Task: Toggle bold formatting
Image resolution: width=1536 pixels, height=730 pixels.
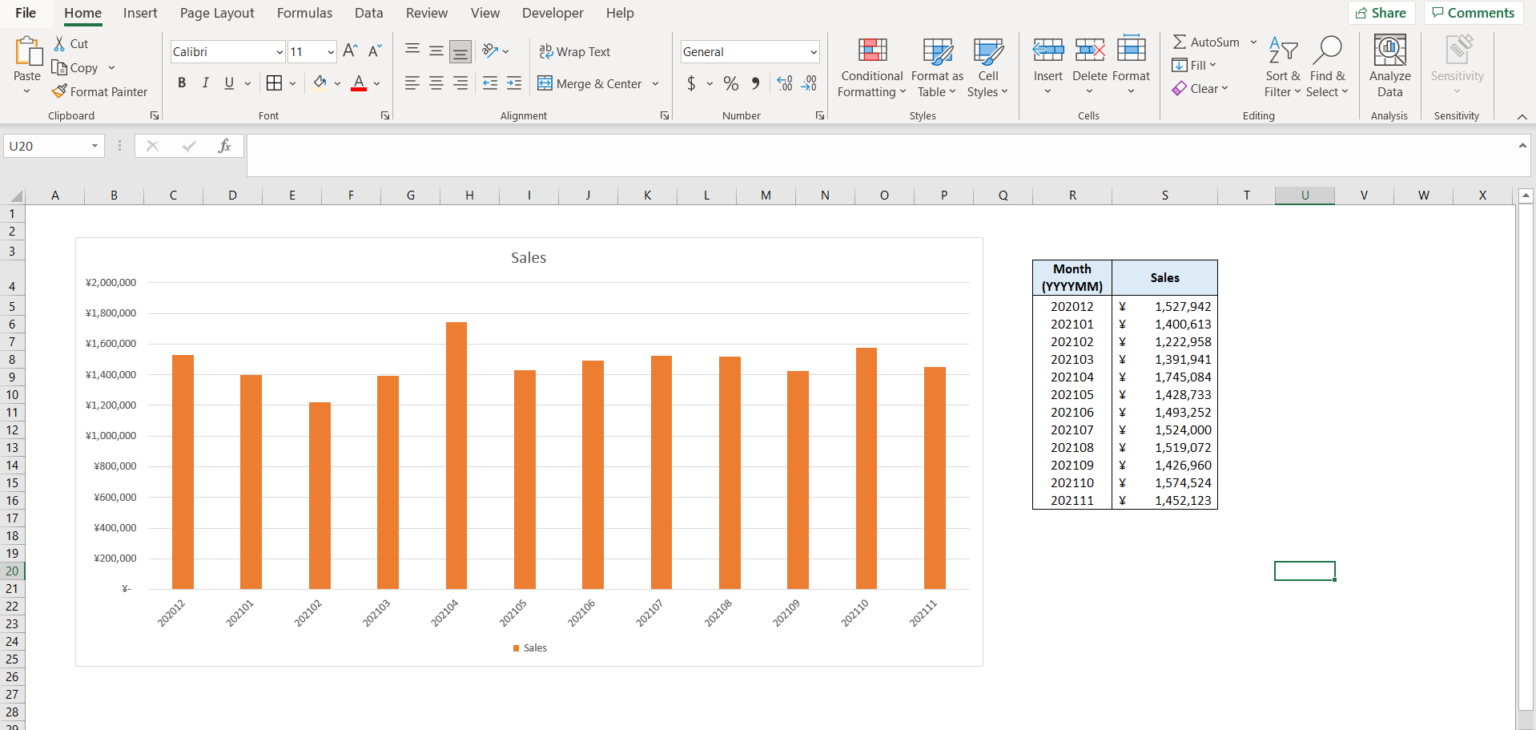Action: point(181,83)
